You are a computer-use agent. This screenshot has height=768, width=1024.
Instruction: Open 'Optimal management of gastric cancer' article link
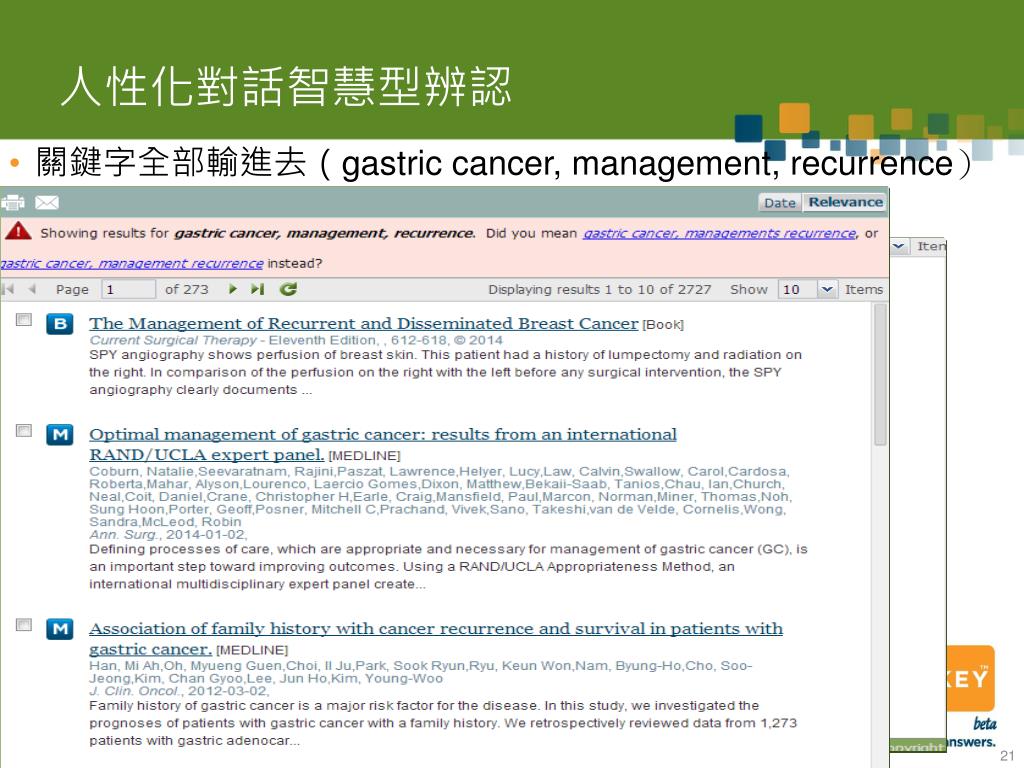pos(383,444)
